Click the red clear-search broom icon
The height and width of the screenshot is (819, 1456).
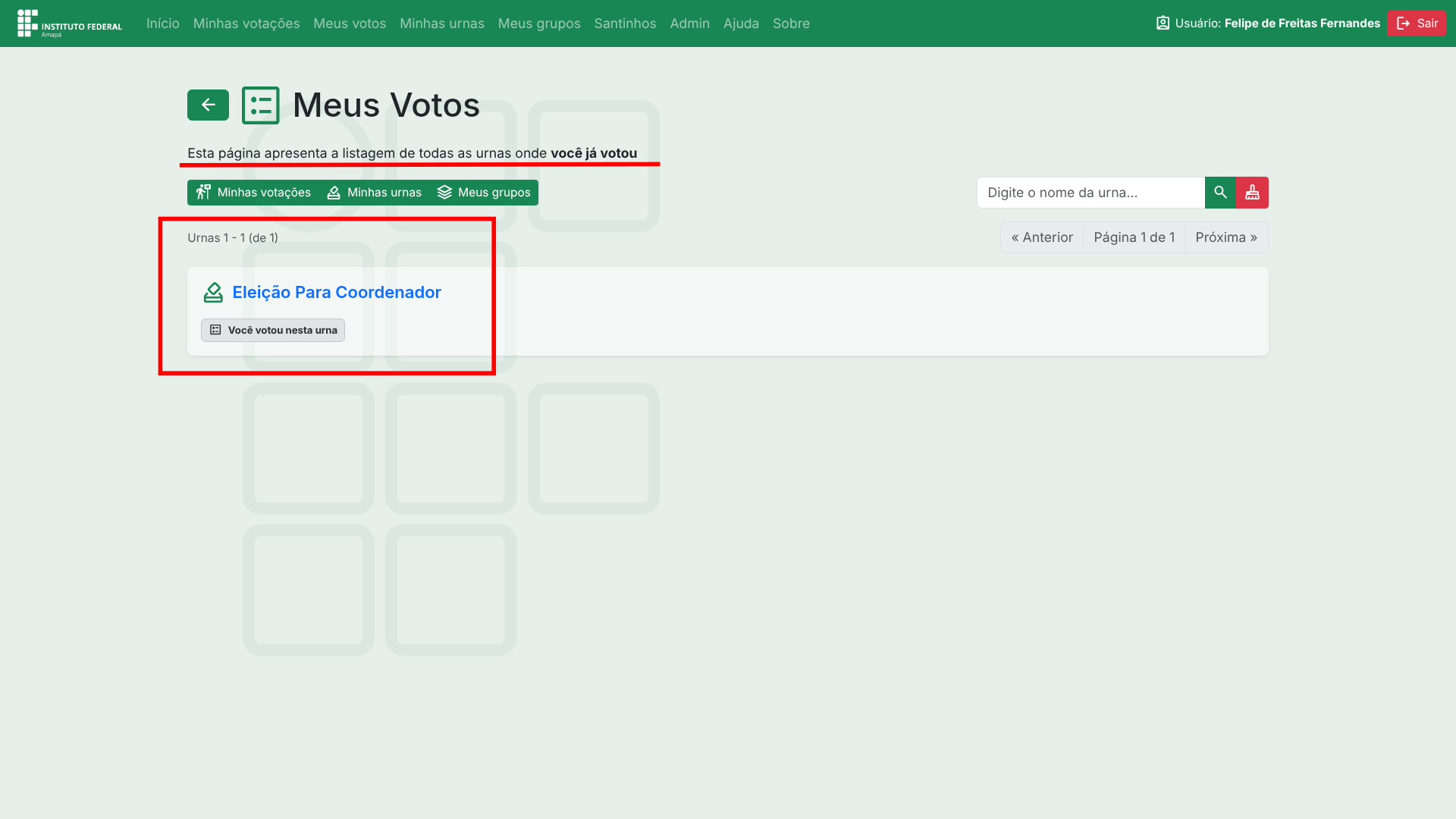[1252, 193]
